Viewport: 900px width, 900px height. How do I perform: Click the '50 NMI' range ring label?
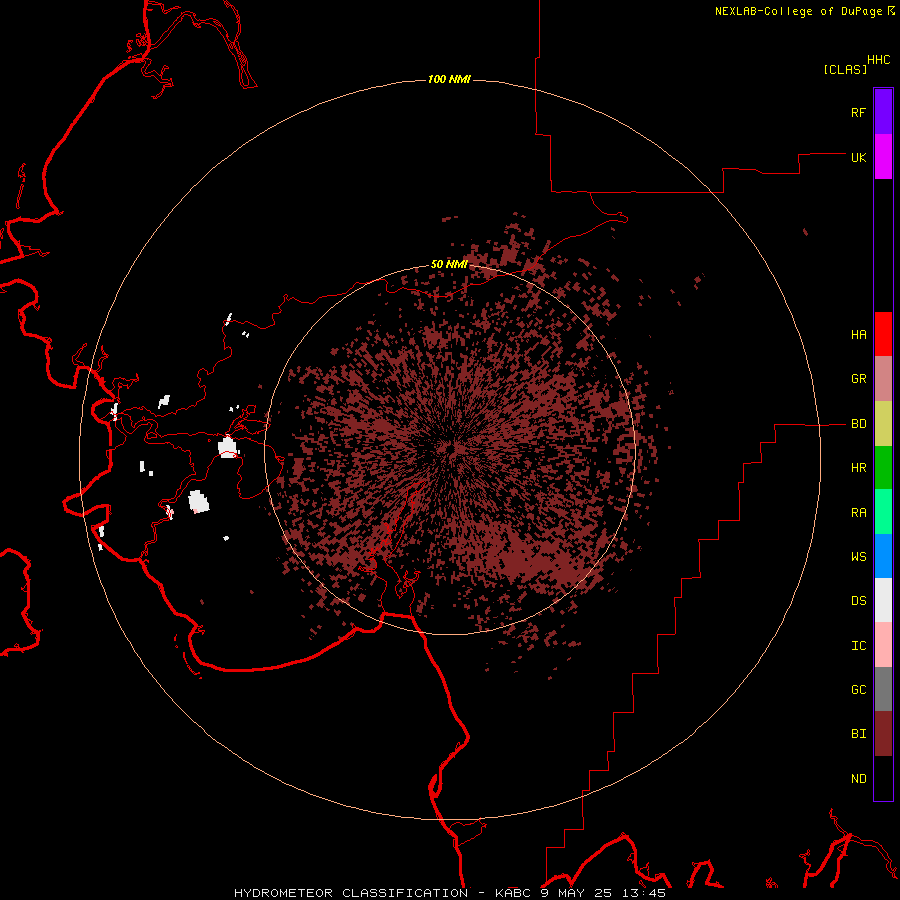pos(449,265)
